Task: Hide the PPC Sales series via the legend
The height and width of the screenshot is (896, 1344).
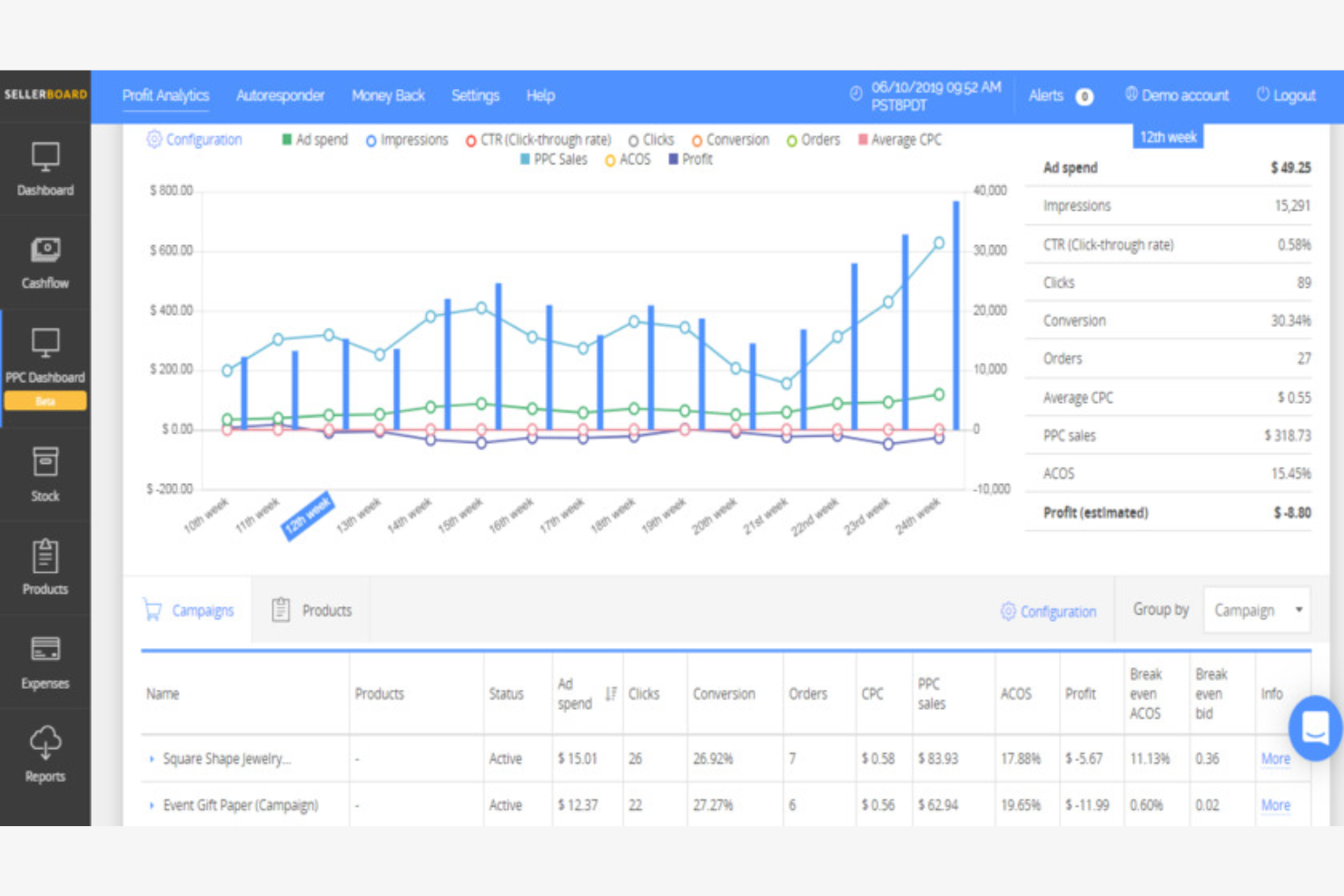Action: (554, 159)
